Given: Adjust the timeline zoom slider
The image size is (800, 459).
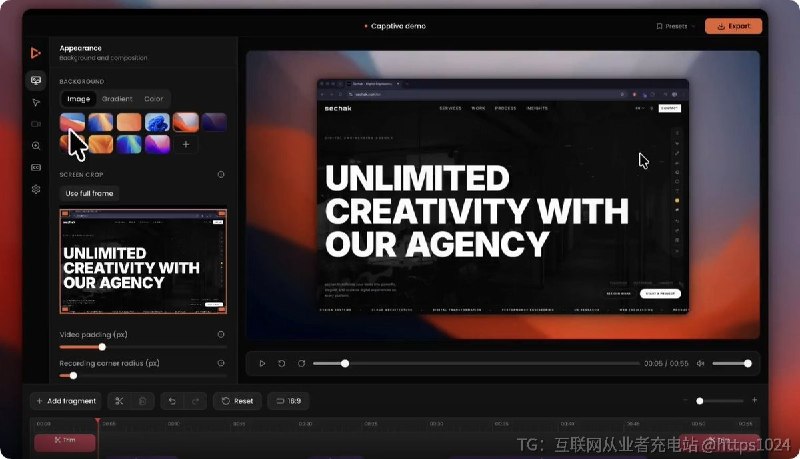Looking at the screenshot, I should (x=719, y=401).
